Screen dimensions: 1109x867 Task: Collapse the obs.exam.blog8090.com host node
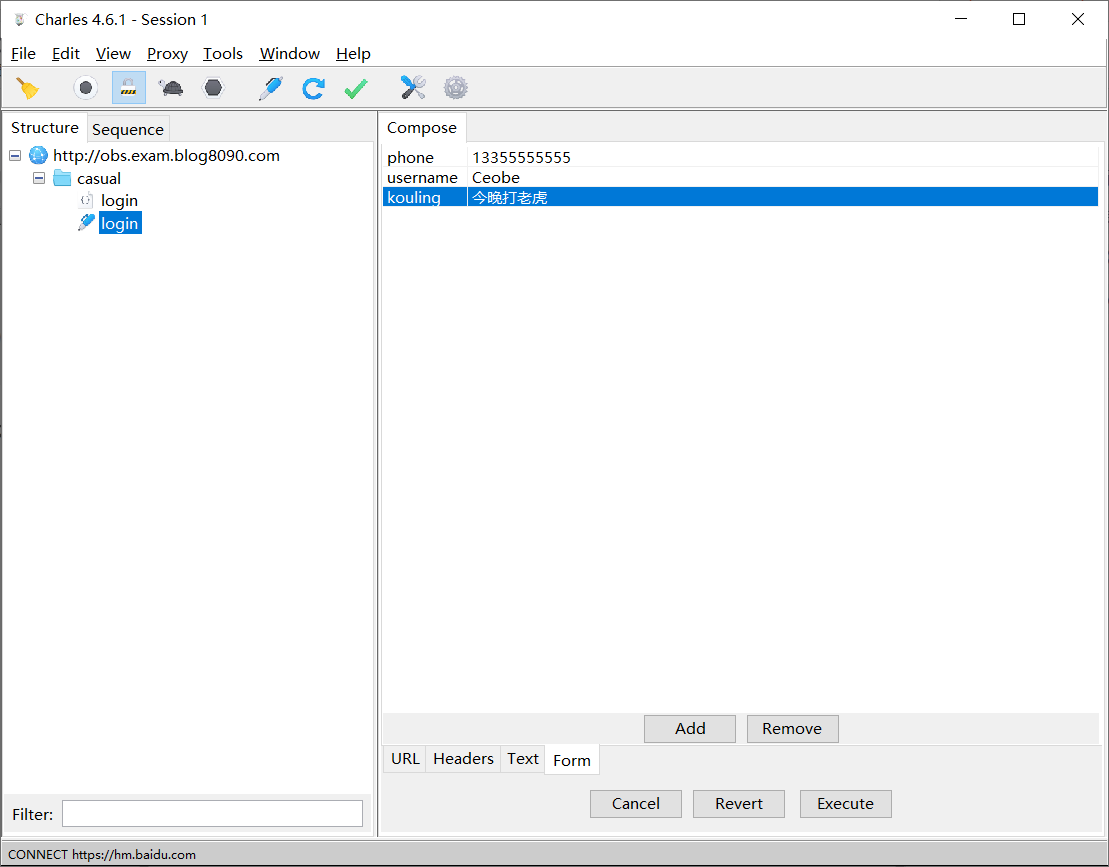click(x=15, y=156)
